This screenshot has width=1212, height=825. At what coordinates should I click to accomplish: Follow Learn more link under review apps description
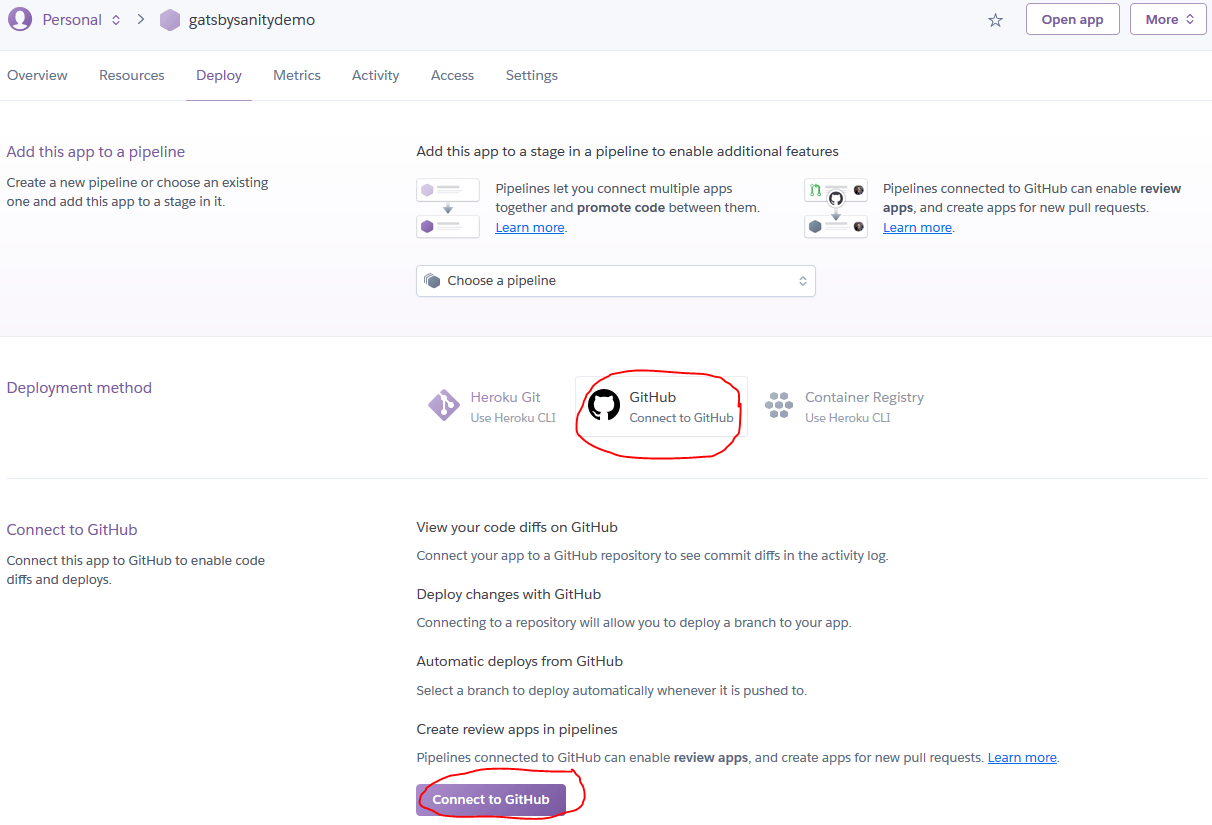click(x=917, y=228)
